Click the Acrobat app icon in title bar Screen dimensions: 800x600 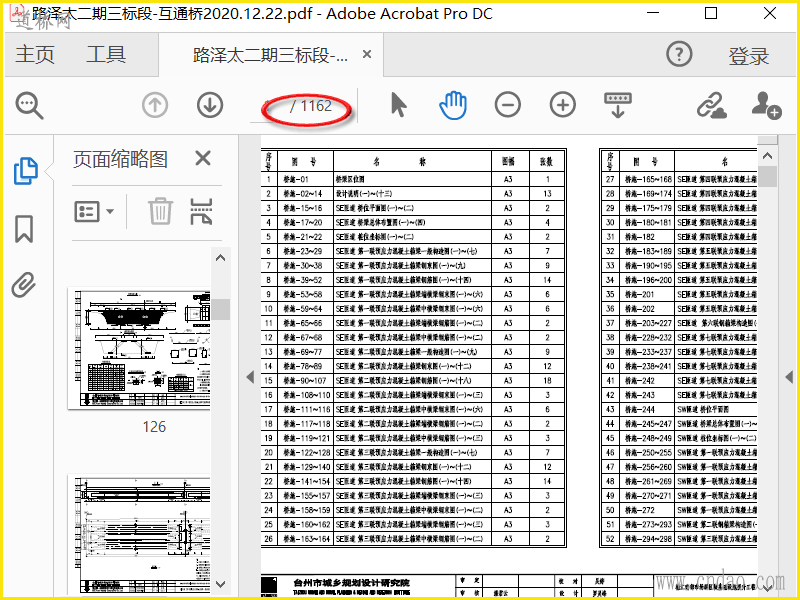click(18, 13)
